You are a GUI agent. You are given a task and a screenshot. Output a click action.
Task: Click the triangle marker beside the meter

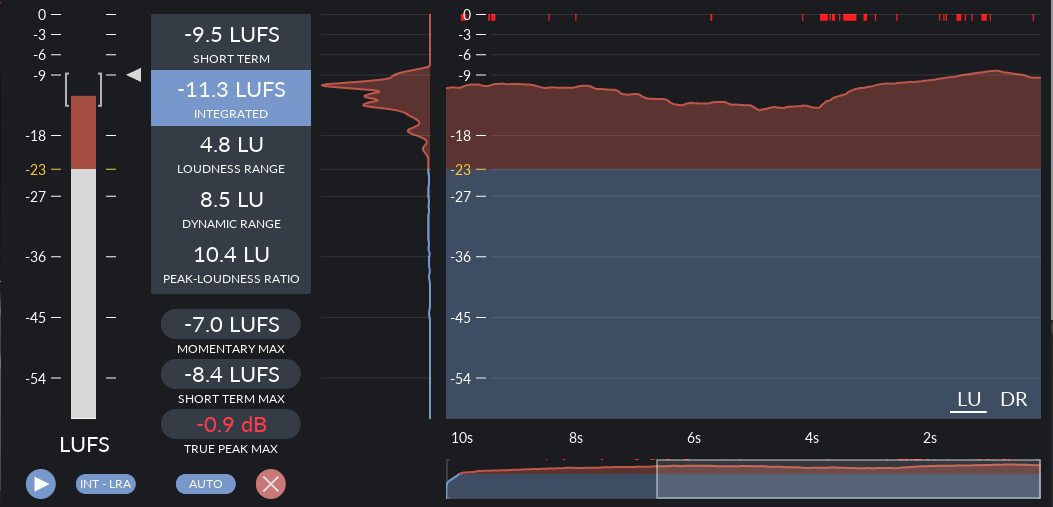134,75
